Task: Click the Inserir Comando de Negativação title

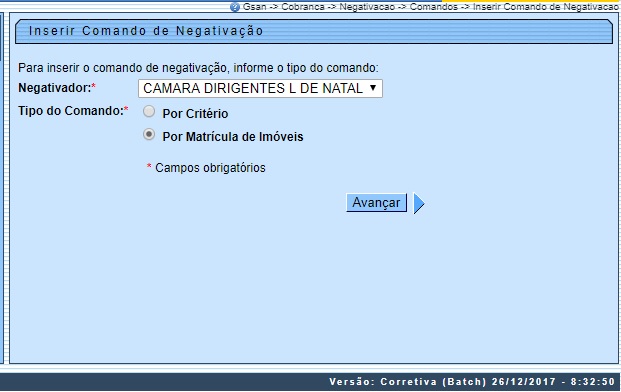Action: 146,31
